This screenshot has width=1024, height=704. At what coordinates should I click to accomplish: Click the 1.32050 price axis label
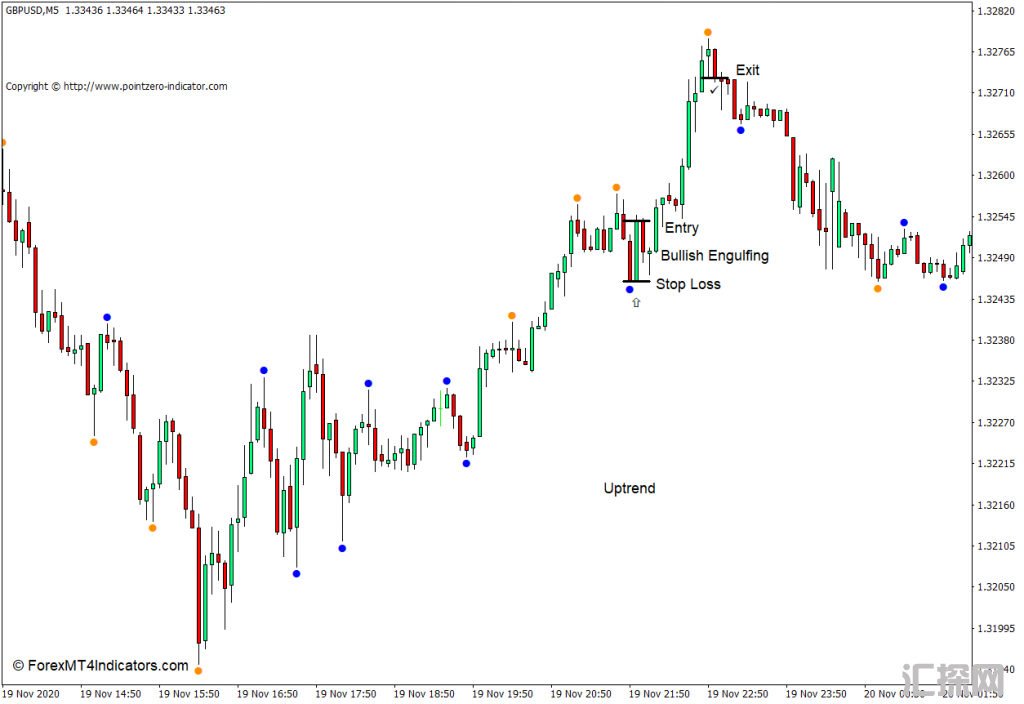(996, 587)
